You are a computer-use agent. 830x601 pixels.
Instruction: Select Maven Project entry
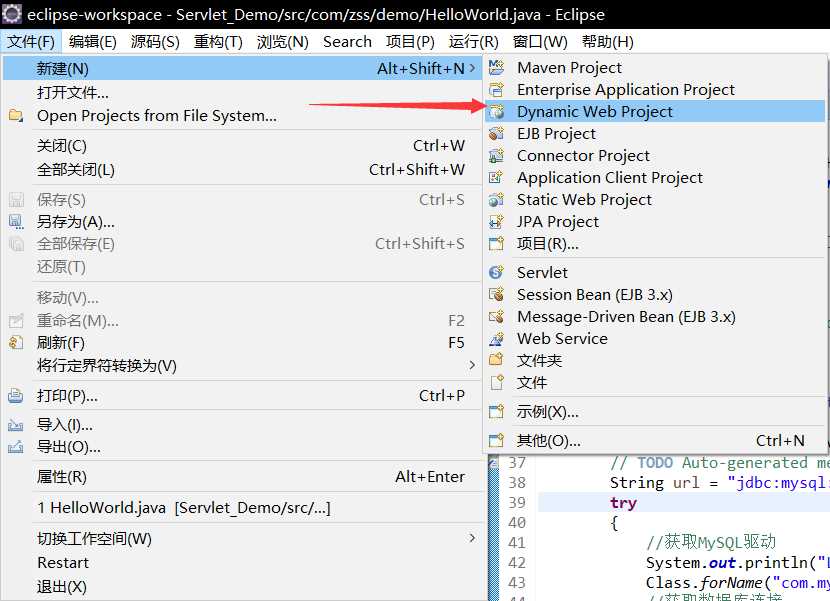pyautogui.click(x=655, y=67)
